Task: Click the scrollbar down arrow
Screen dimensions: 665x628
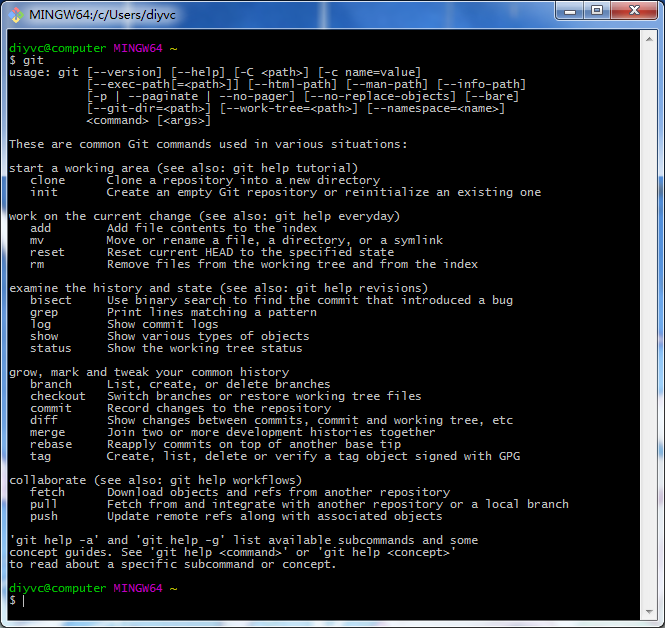Action: (649, 611)
